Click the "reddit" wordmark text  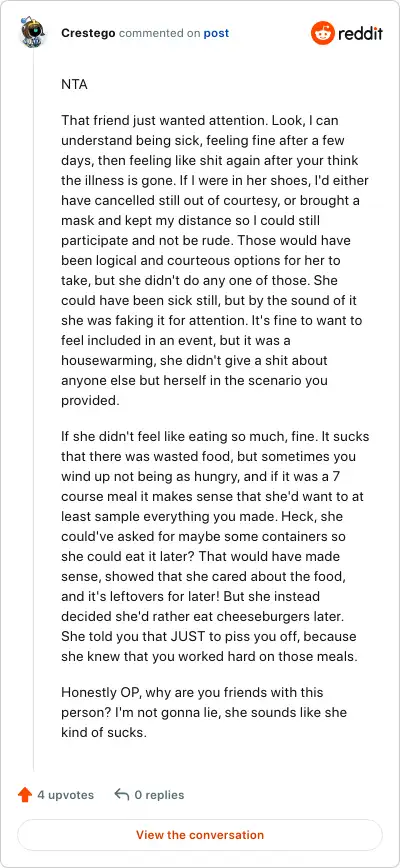point(360,34)
